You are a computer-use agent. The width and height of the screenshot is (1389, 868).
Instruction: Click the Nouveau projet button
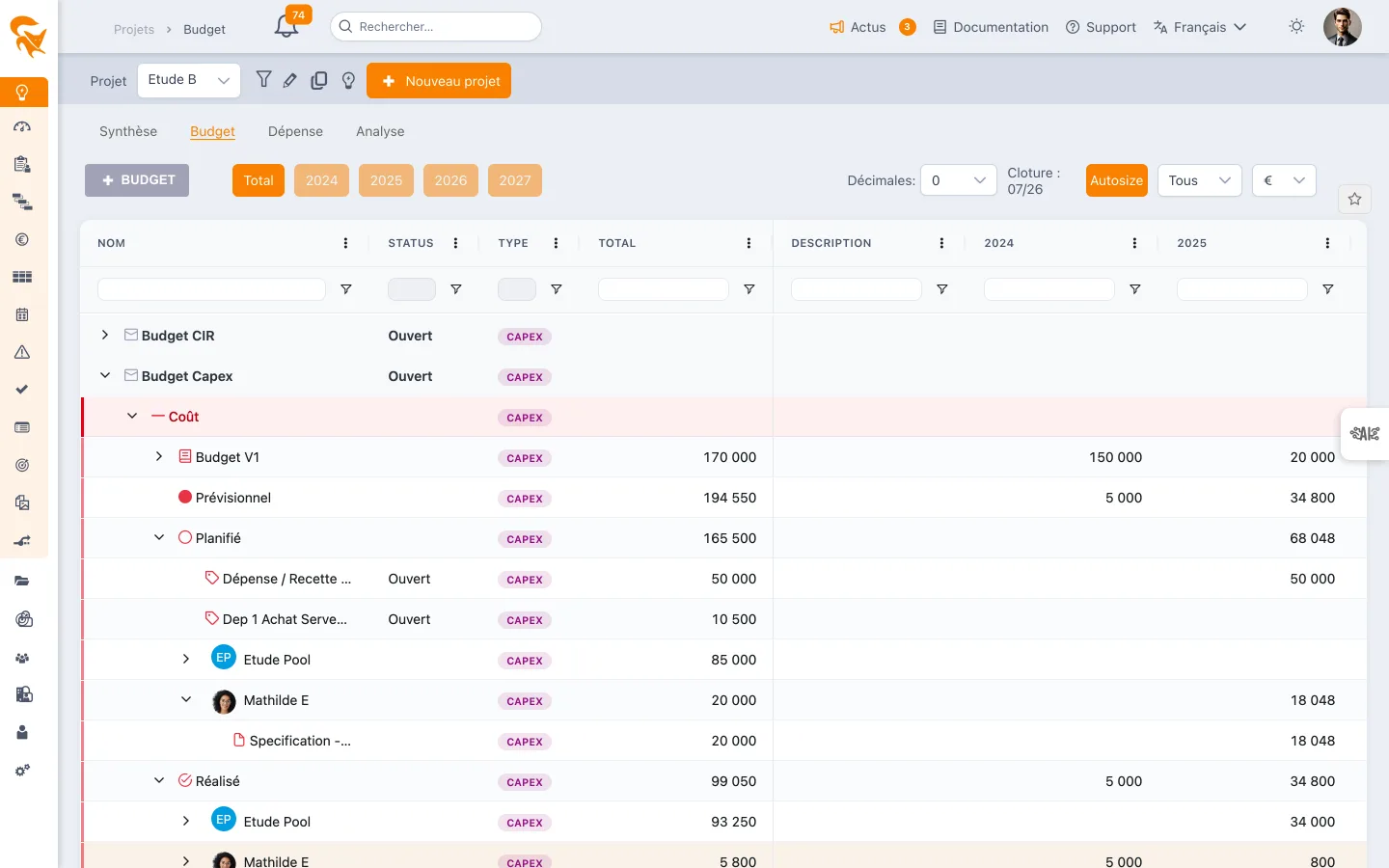(x=439, y=81)
